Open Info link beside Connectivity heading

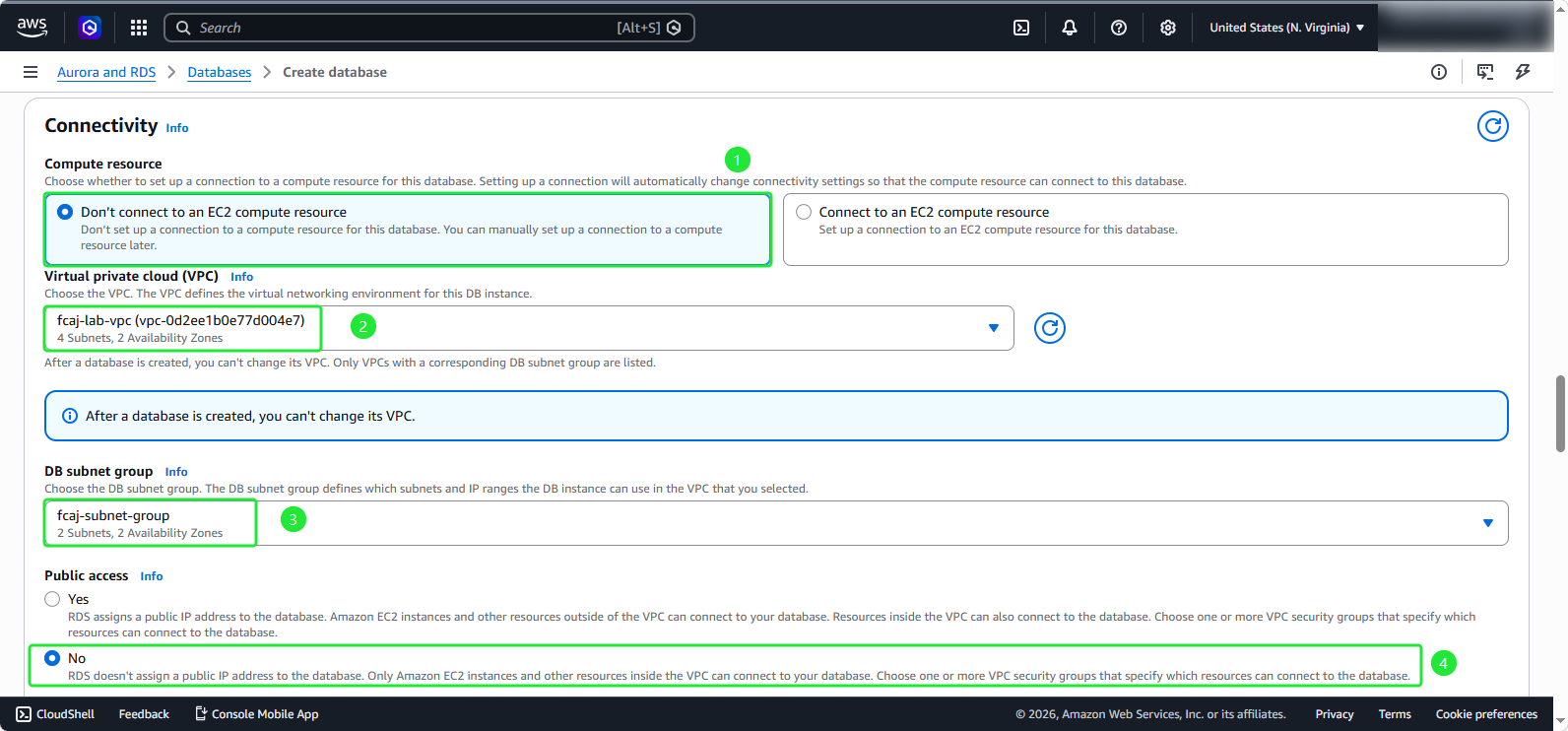click(177, 128)
